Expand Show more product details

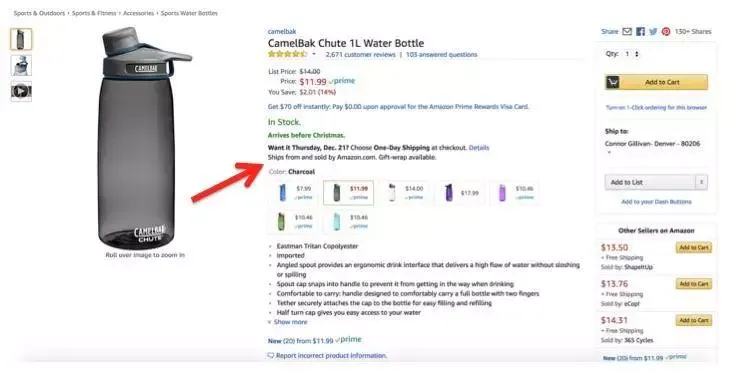pyautogui.click(x=288, y=322)
